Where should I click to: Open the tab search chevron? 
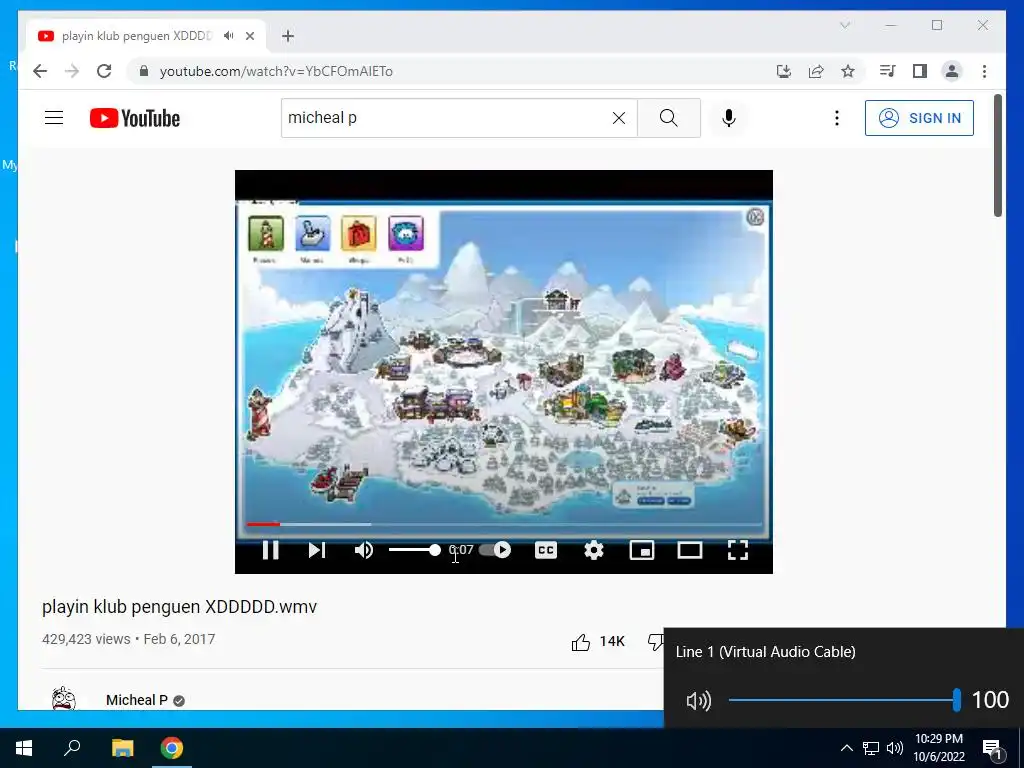coord(845,25)
